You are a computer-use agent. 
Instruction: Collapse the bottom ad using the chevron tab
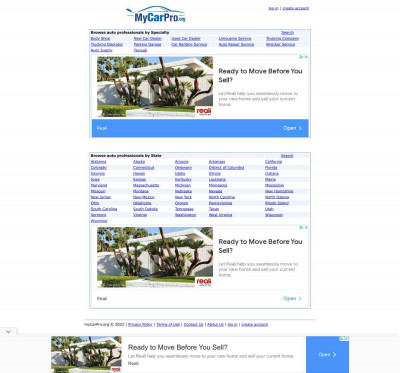[8, 332]
